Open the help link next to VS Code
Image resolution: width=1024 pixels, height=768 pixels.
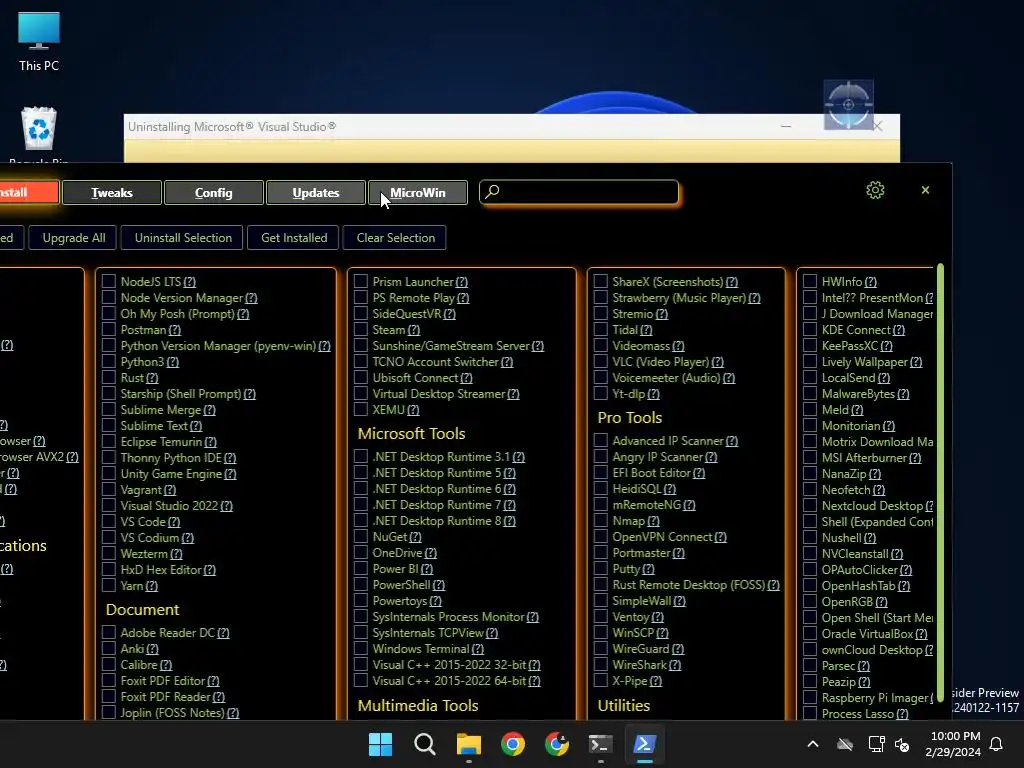pos(174,522)
